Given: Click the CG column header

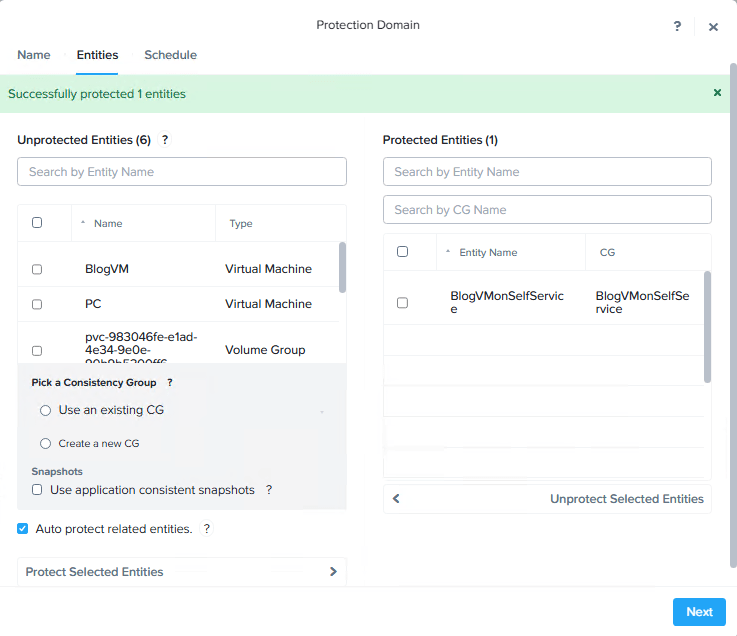Looking at the screenshot, I should click(607, 252).
